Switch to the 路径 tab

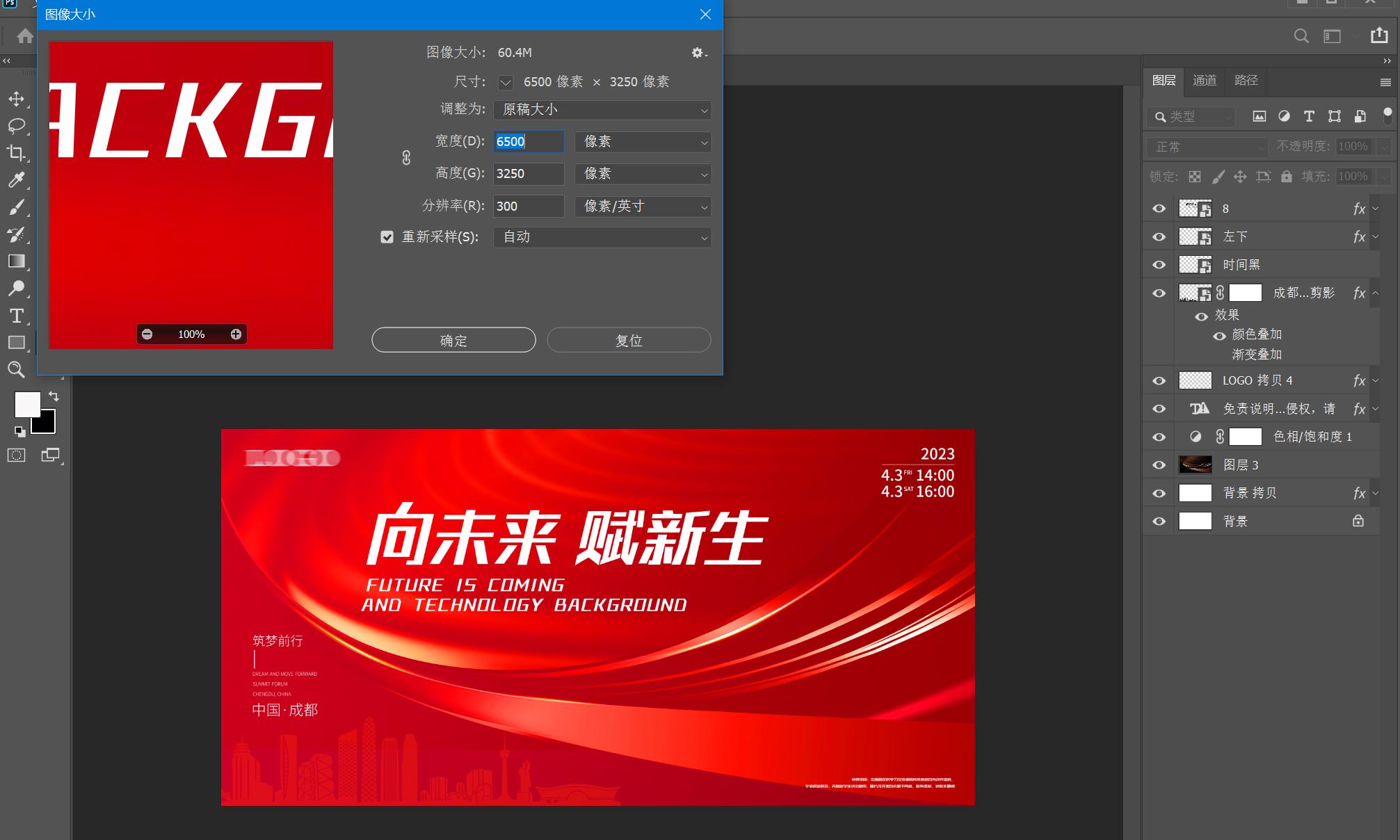(x=1246, y=81)
